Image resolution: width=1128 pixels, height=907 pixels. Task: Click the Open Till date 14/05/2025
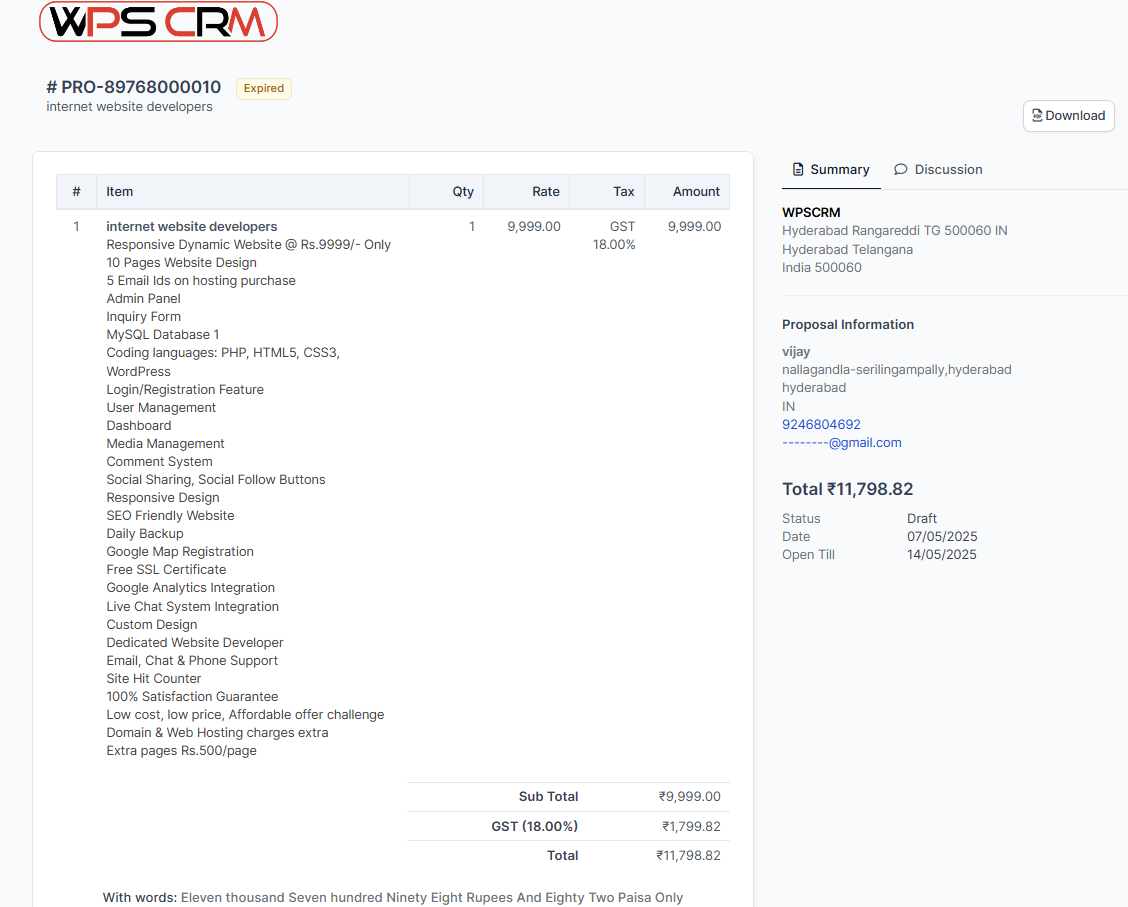(940, 554)
